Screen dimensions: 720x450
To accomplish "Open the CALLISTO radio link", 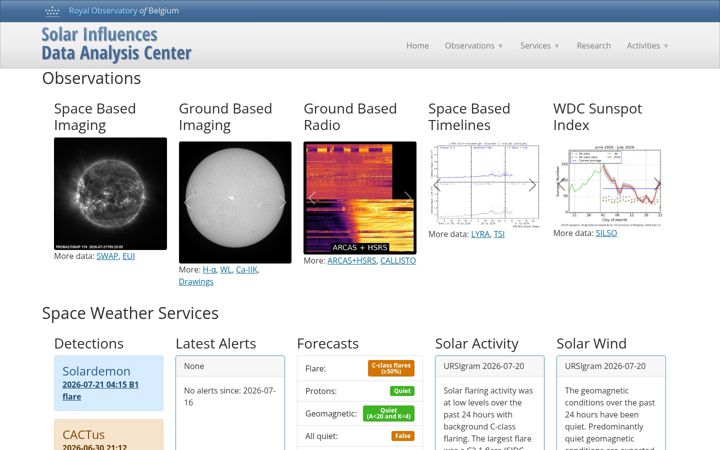I will [x=398, y=260].
